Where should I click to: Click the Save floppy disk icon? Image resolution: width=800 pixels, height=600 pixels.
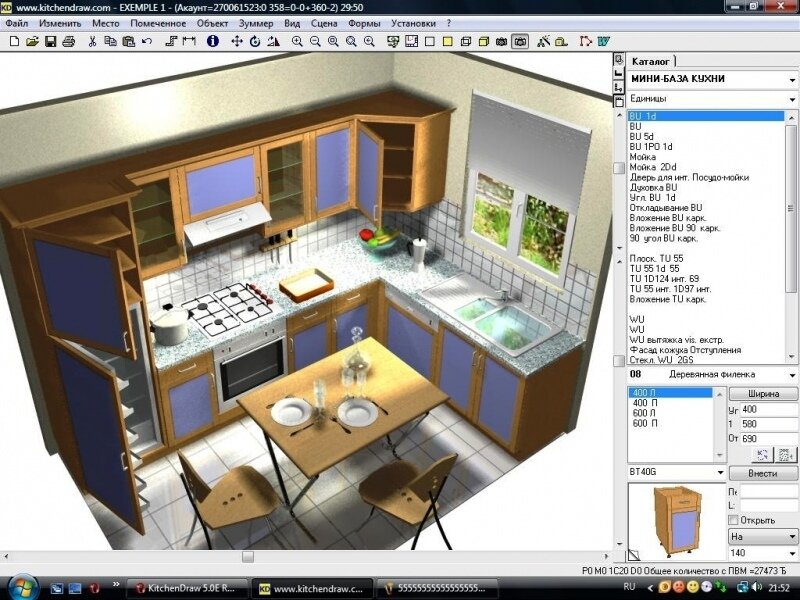[50, 42]
